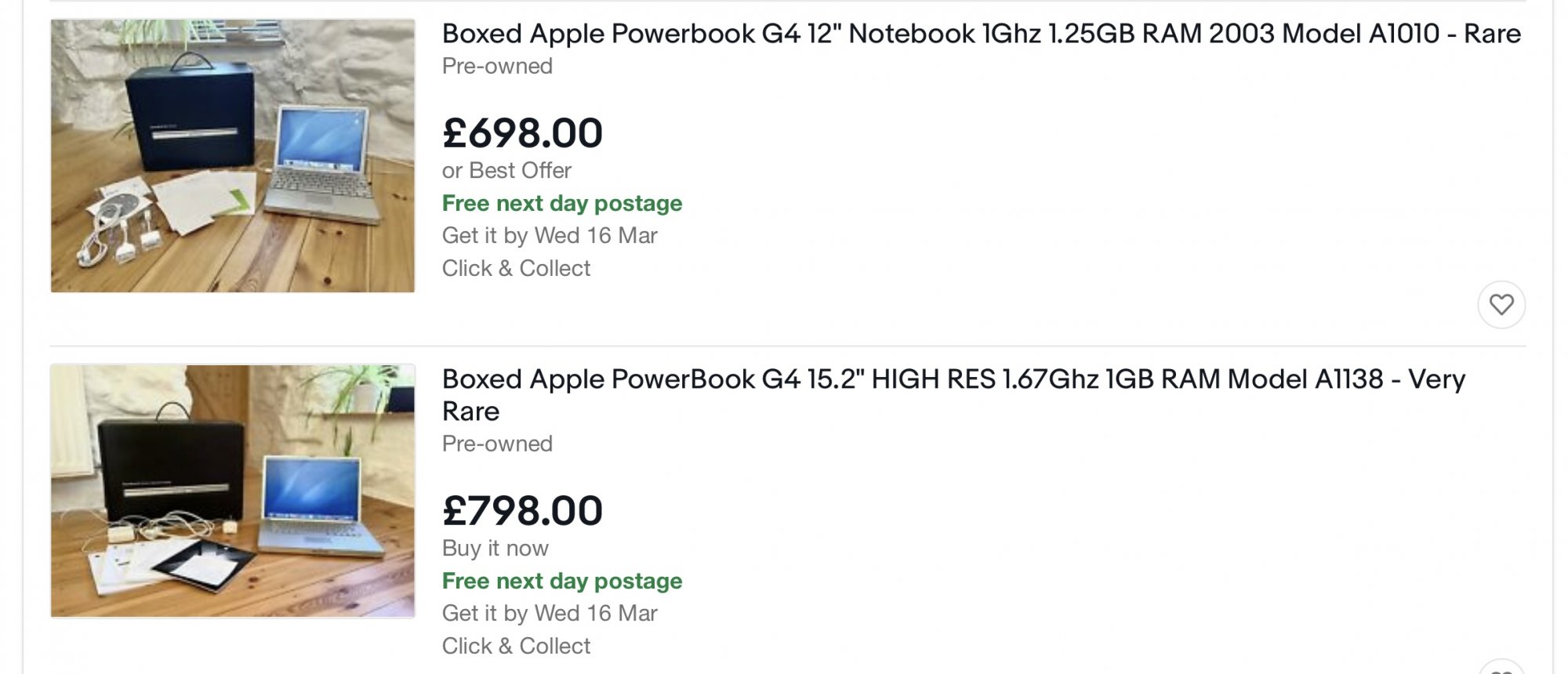Click "Click & Collect" on the 15.2" listing
The image size is (1568, 674).
click(x=516, y=646)
